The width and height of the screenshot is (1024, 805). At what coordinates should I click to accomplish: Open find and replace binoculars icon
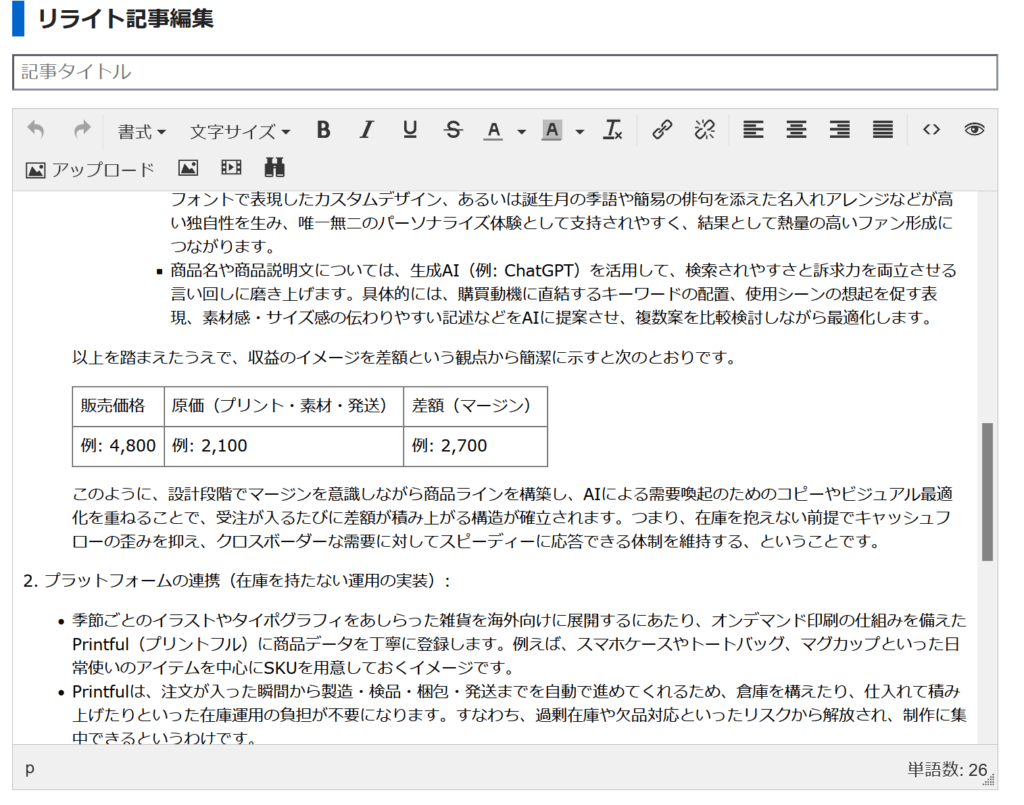click(274, 169)
